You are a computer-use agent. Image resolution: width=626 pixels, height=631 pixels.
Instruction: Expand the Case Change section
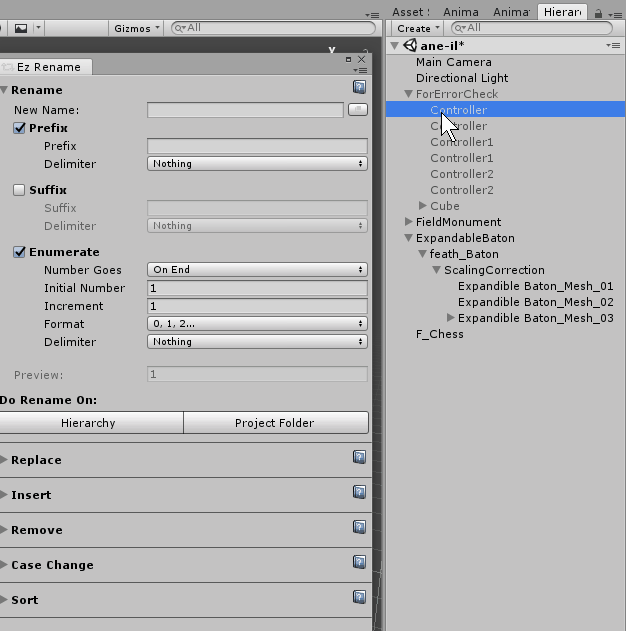tap(4, 565)
